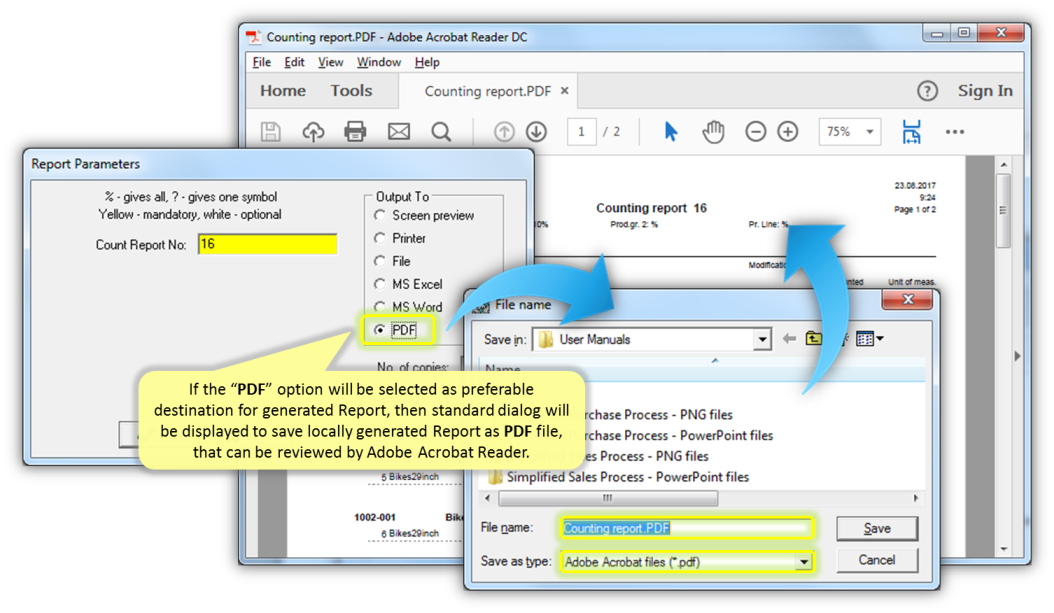Go to previous page with up arrow icon
Viewport: 1054px width, 613px height.
click(504, 131)
